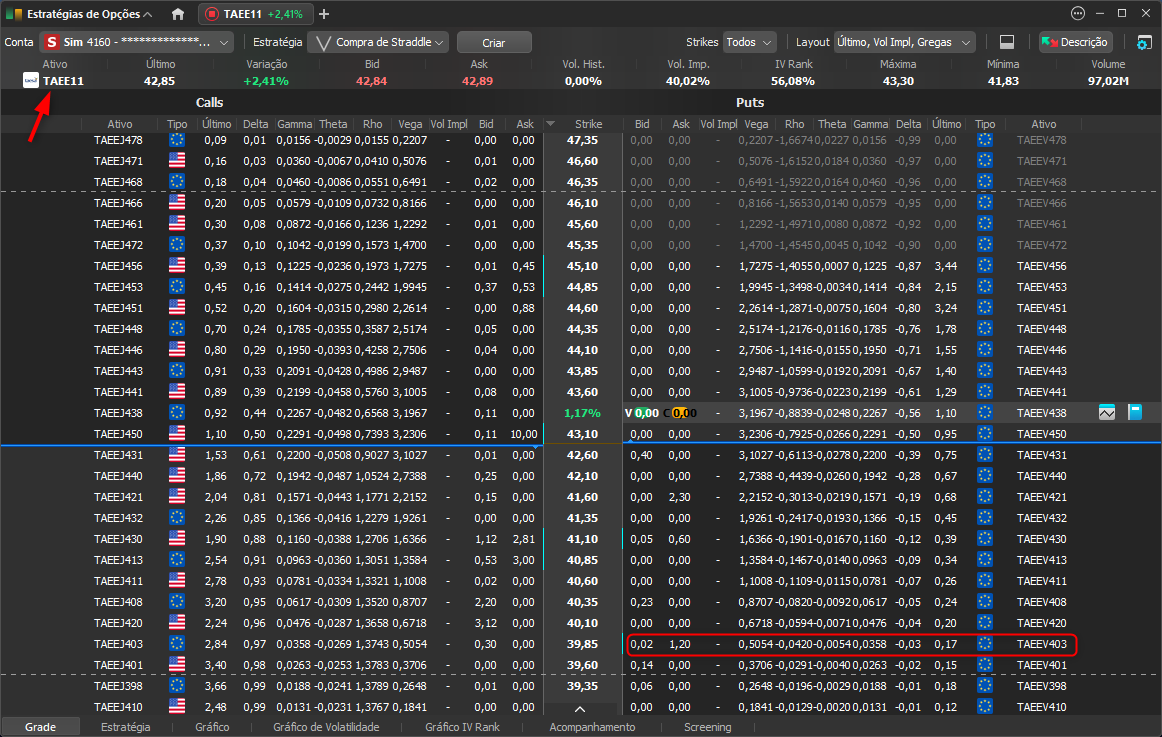Open window settings gear icon
The height and width of the screenshot is (737, 1162).
1144,42
